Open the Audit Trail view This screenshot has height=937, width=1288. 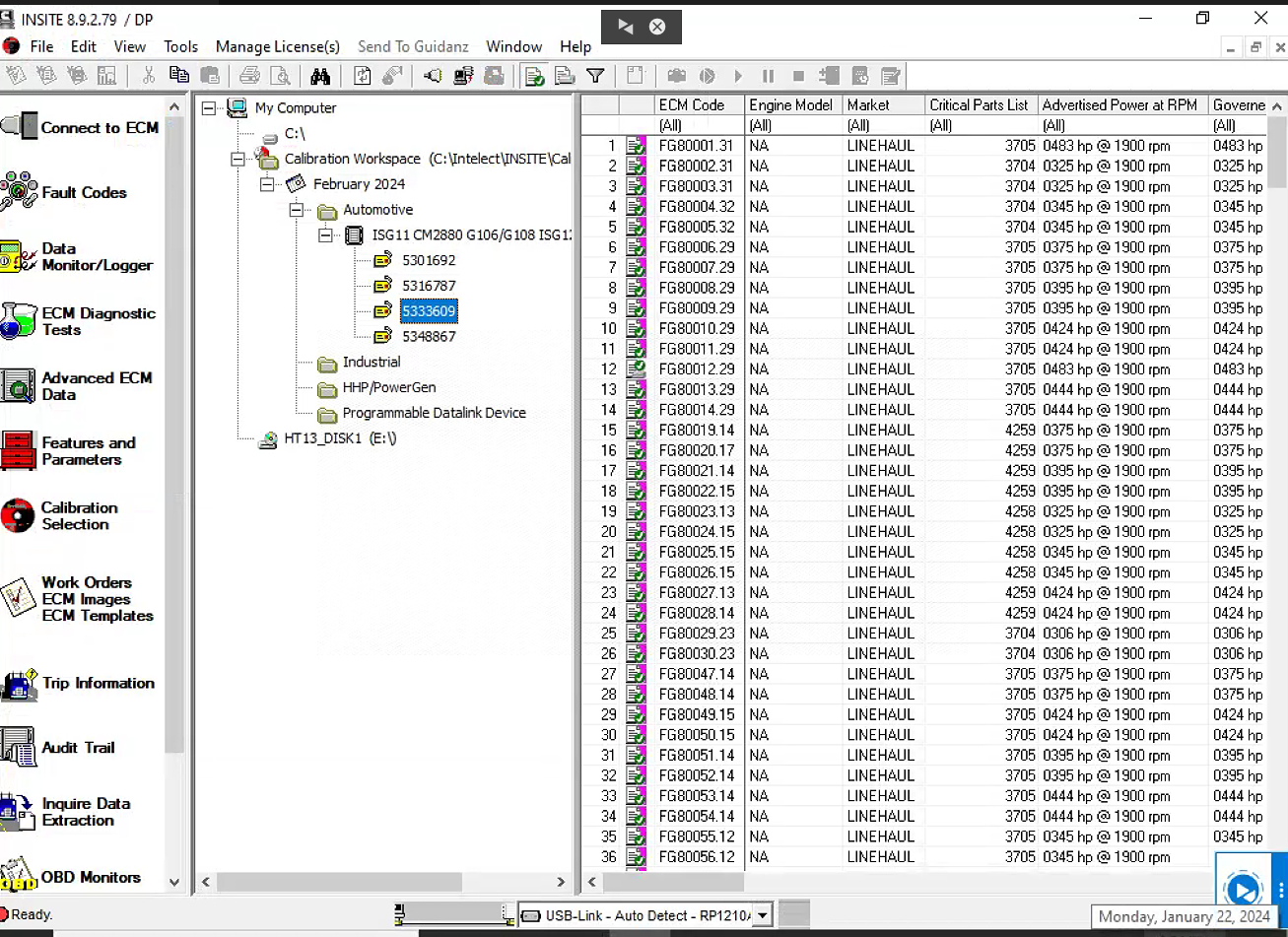pyautogui.click(x=59, y=748)
